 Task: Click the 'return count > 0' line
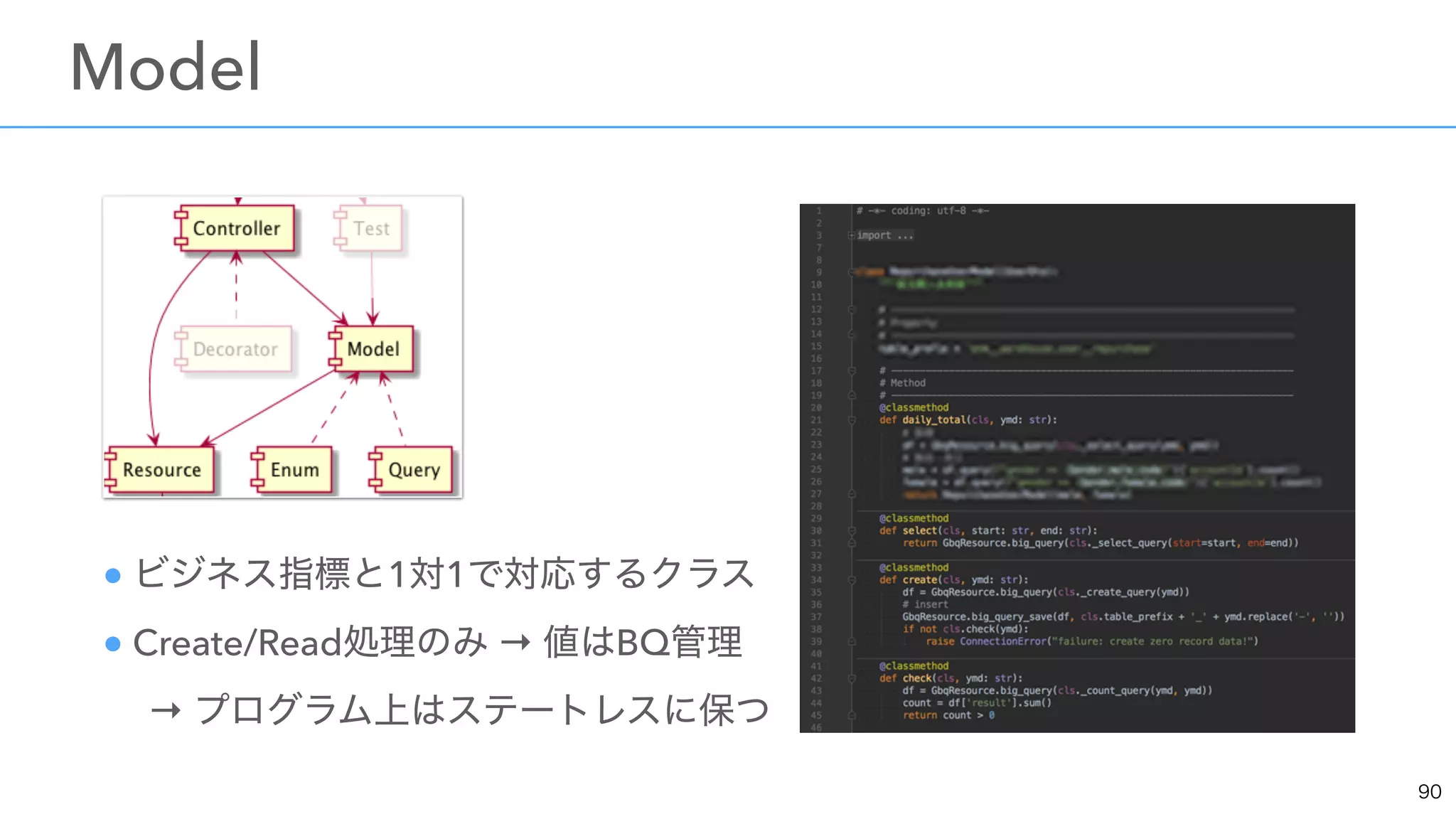(x=949, y=715)
